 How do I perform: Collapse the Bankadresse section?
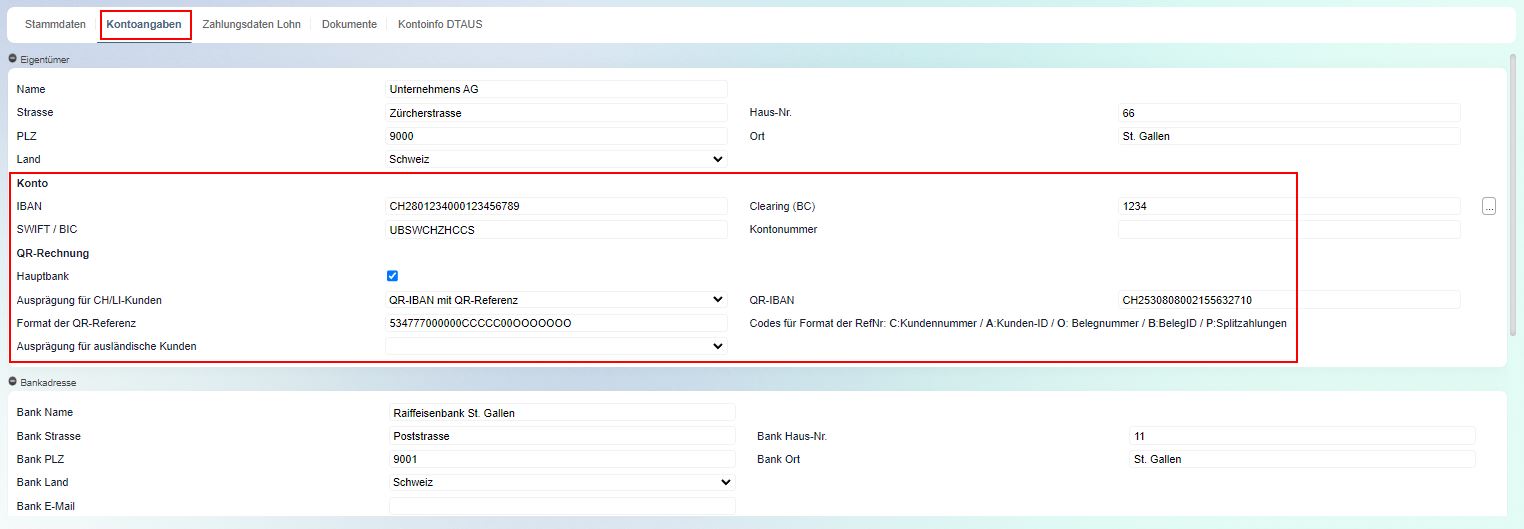pos(13,382)
